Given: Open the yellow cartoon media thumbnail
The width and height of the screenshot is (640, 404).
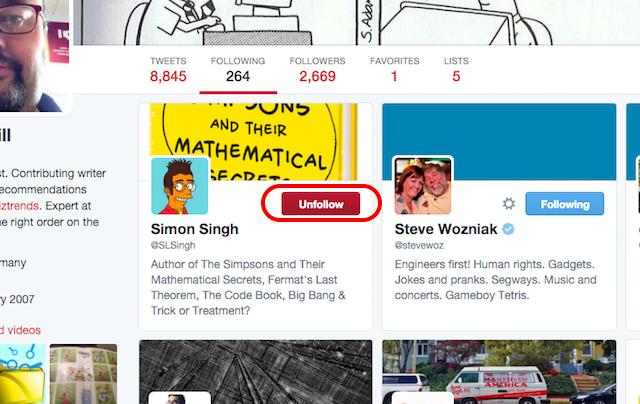Looking at the screenshot, I should (22, 373).
